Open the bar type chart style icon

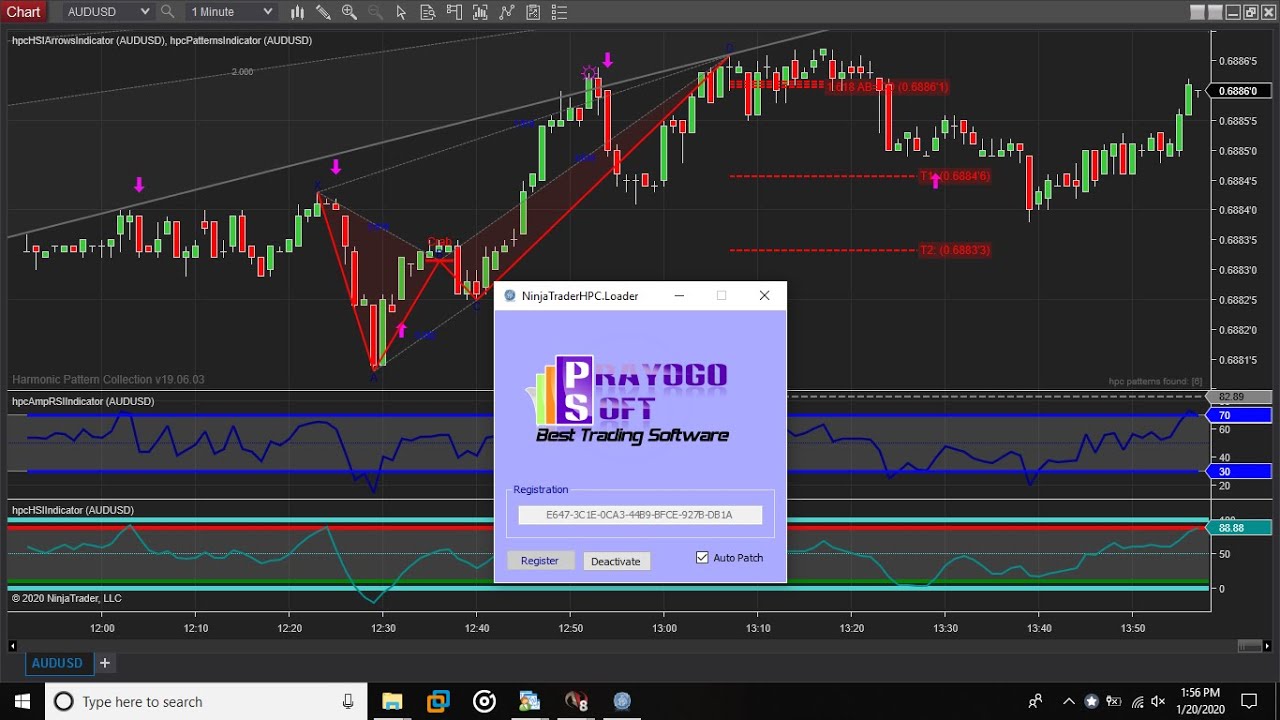pos(297,12)
